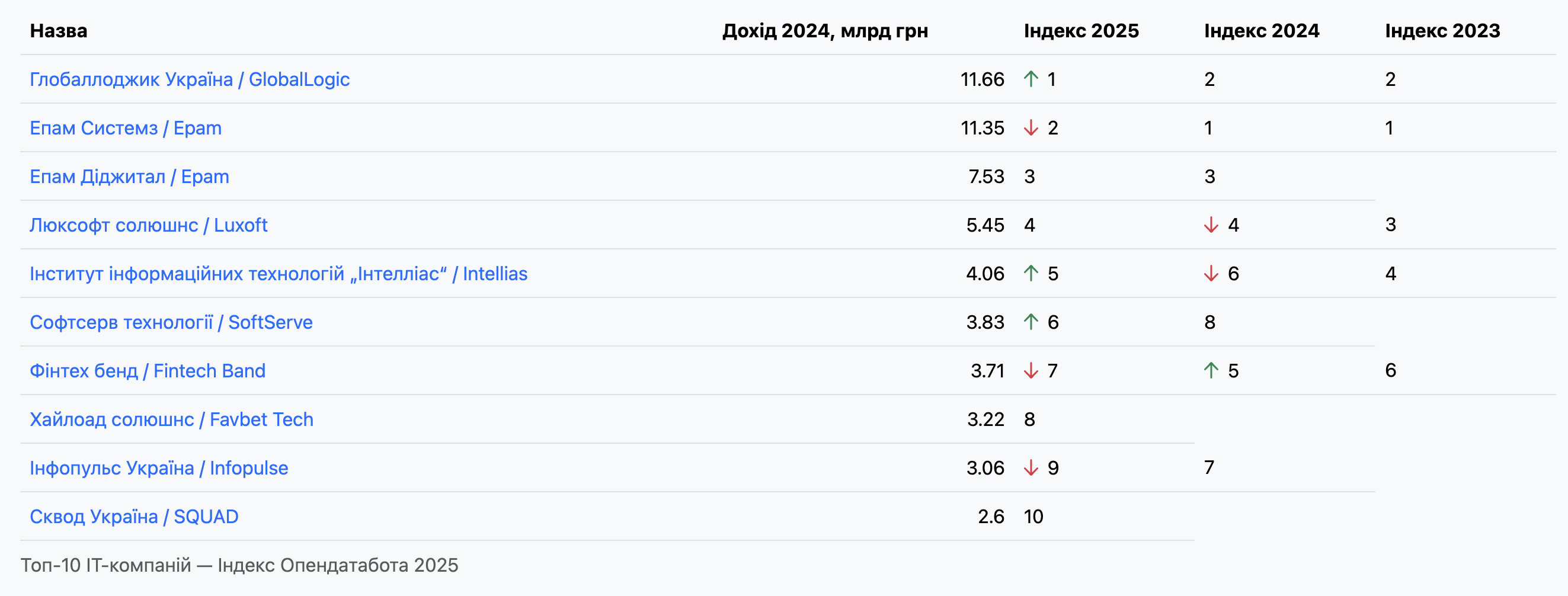The image size is (1568, 596).
Task: Open the Intellias company link
Action: 278,273
